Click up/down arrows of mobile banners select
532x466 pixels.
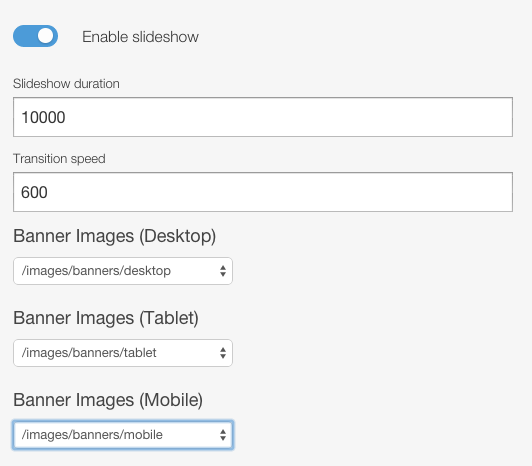click(223, 435)
